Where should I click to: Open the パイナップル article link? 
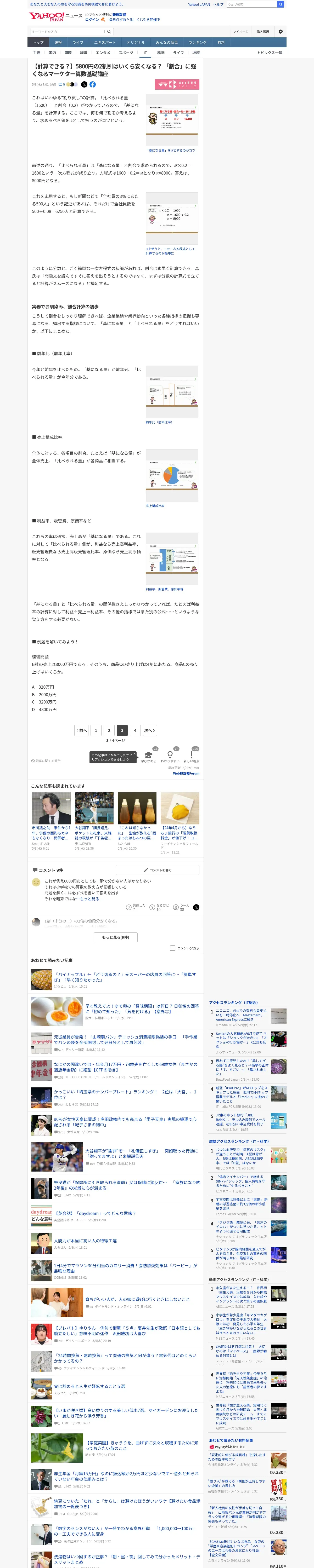tap(125, 977)
